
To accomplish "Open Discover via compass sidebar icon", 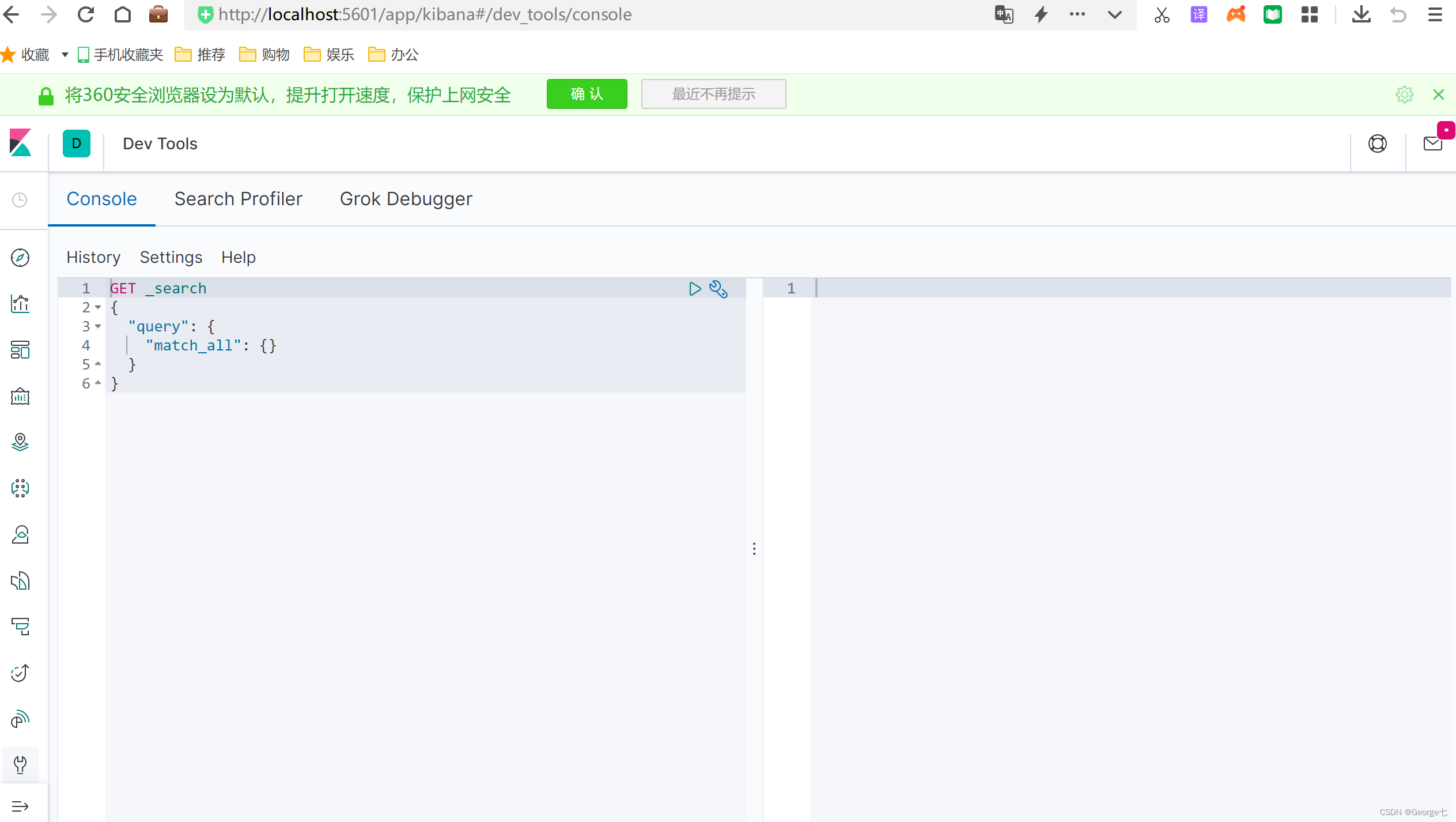I will tap(20, 258).
